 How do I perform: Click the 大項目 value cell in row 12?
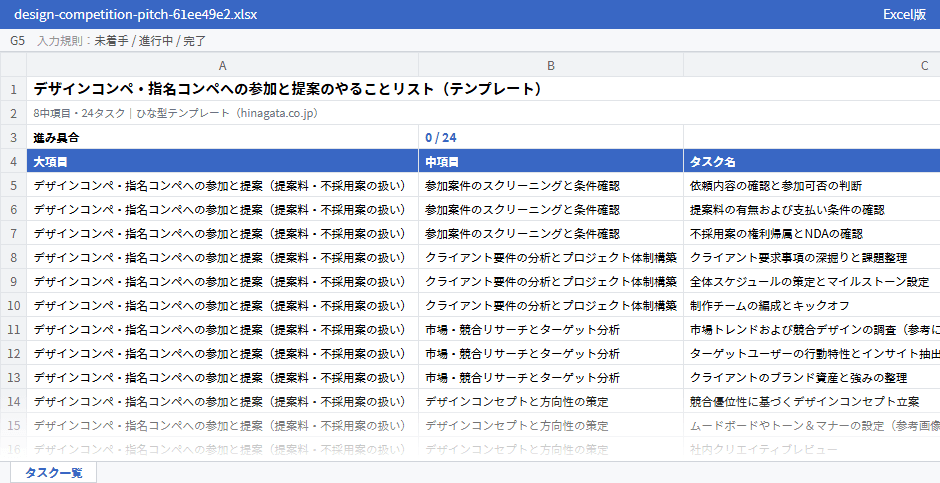click(x=222, y=353)
